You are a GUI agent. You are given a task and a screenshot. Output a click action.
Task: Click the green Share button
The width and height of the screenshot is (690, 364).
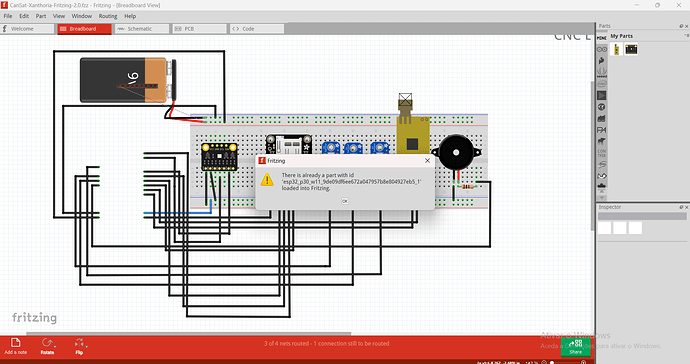(x=576, y=347)
